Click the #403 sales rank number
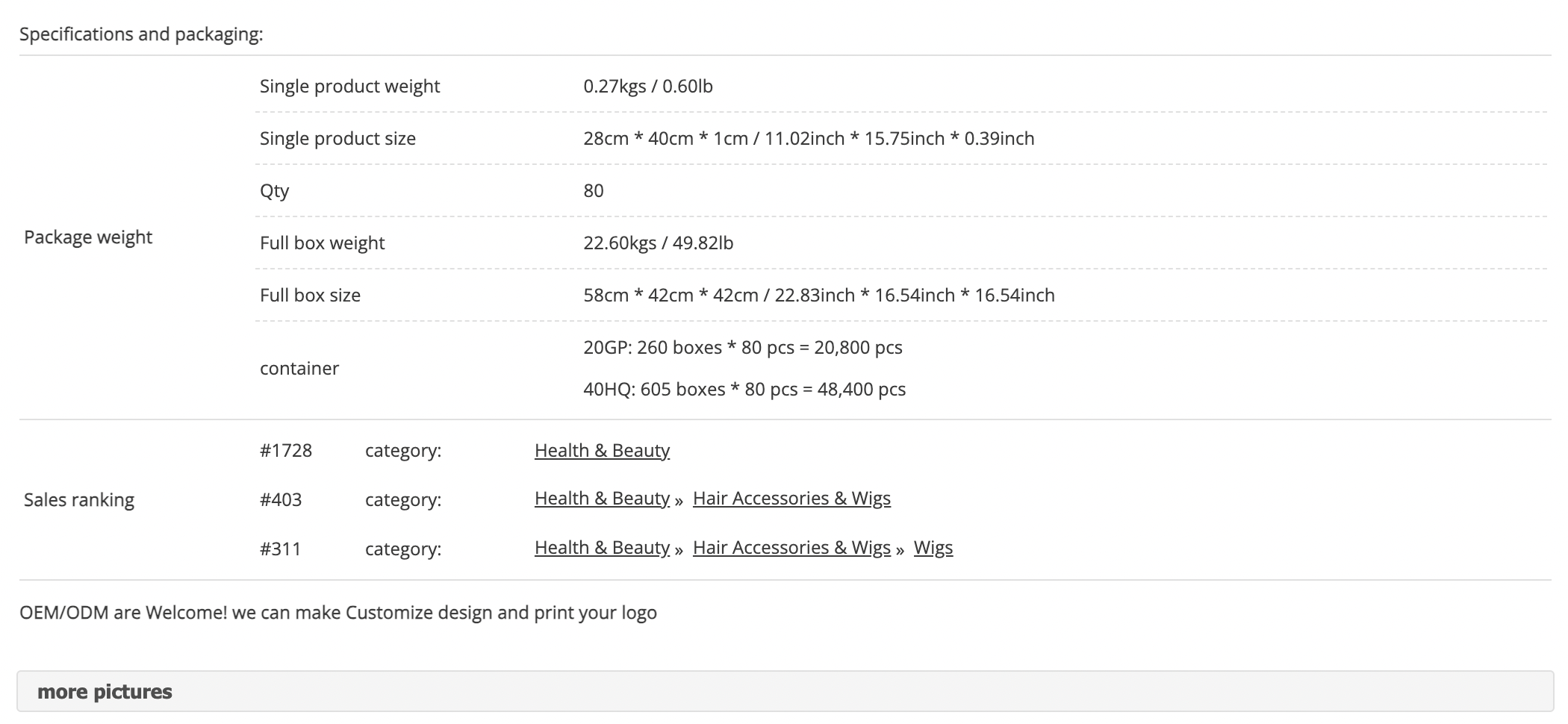Viewport: 1568px width, 724px height. 281,499
